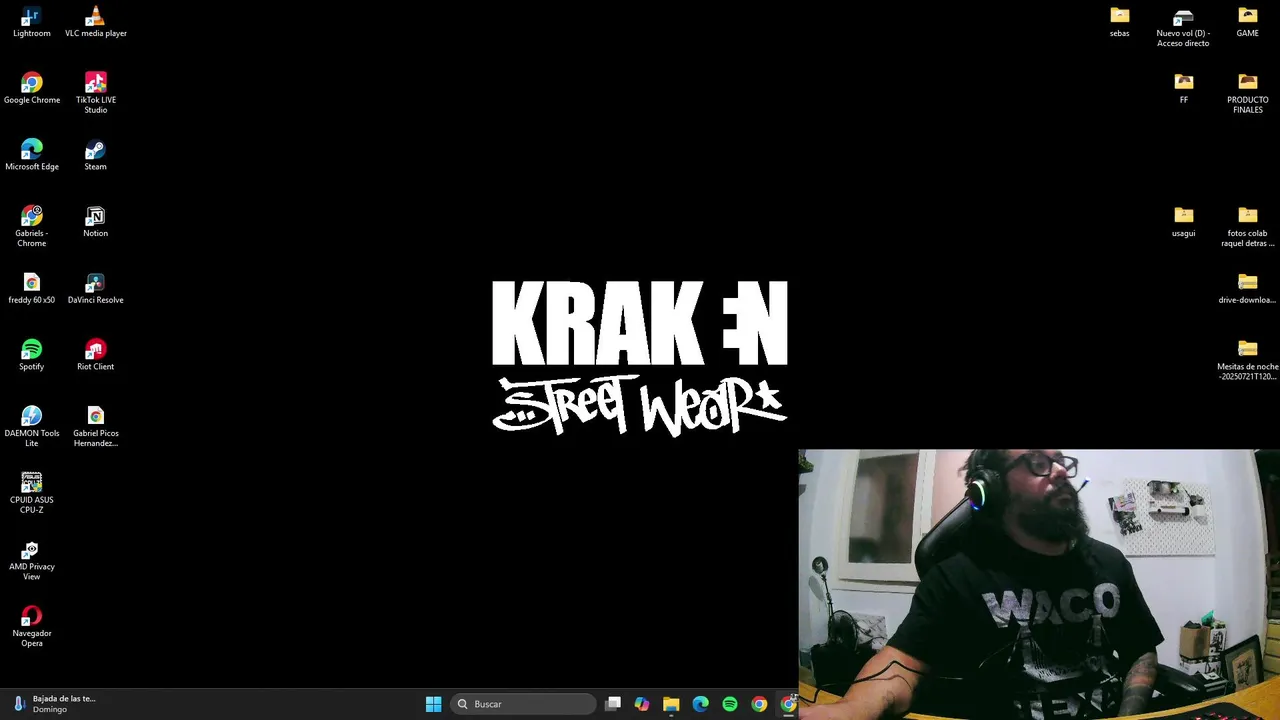Select Navegador Opera desktop icon

31,627
